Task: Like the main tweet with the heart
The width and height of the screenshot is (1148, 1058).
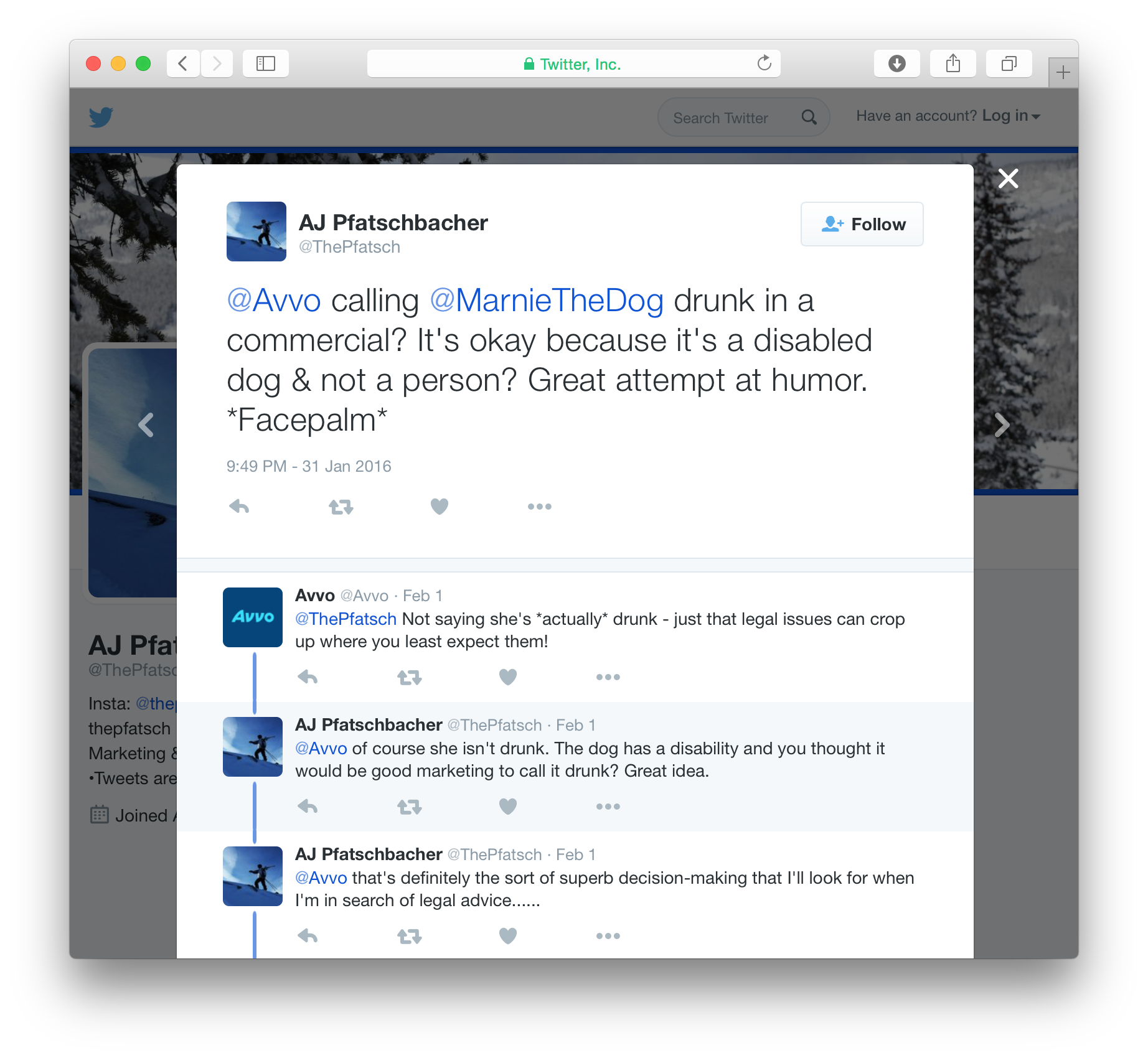Action: [x=440, y=507]
